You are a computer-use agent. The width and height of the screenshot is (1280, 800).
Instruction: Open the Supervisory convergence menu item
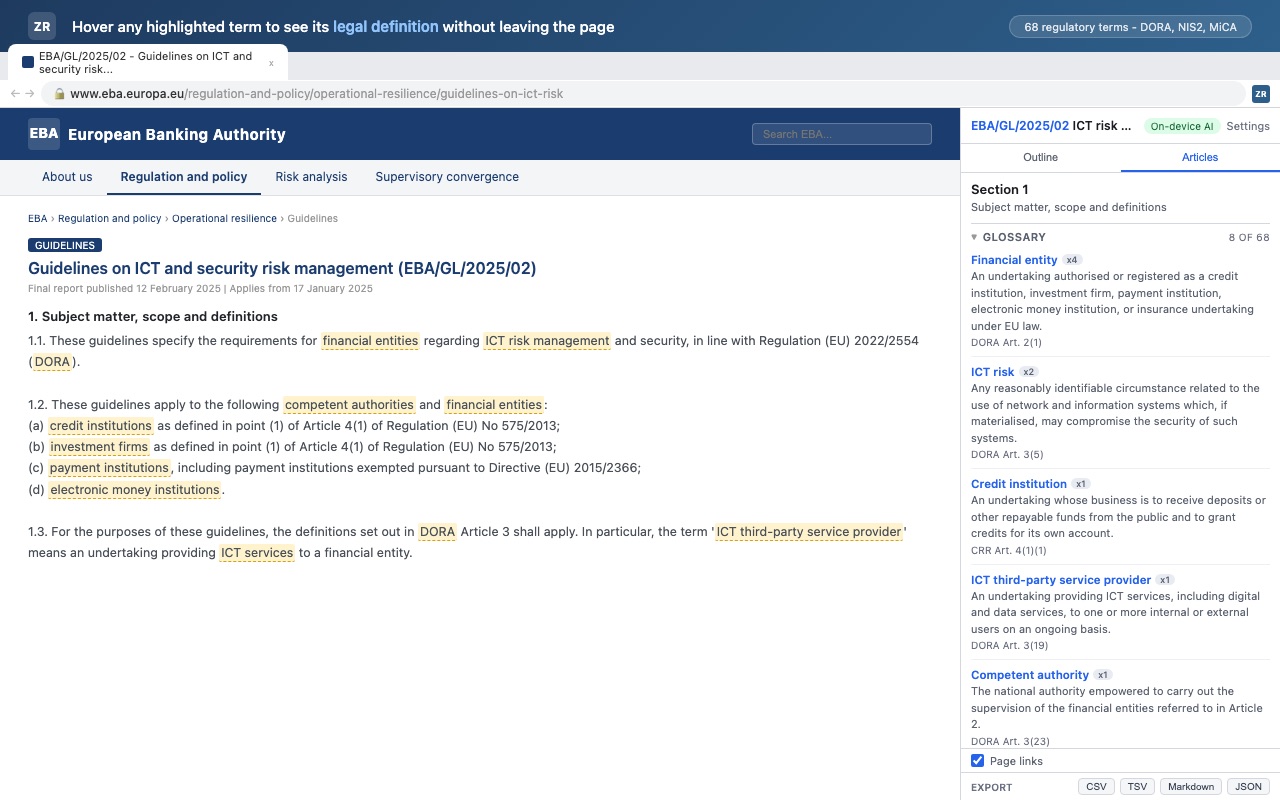pyautogui.click(x=447, y=177)
